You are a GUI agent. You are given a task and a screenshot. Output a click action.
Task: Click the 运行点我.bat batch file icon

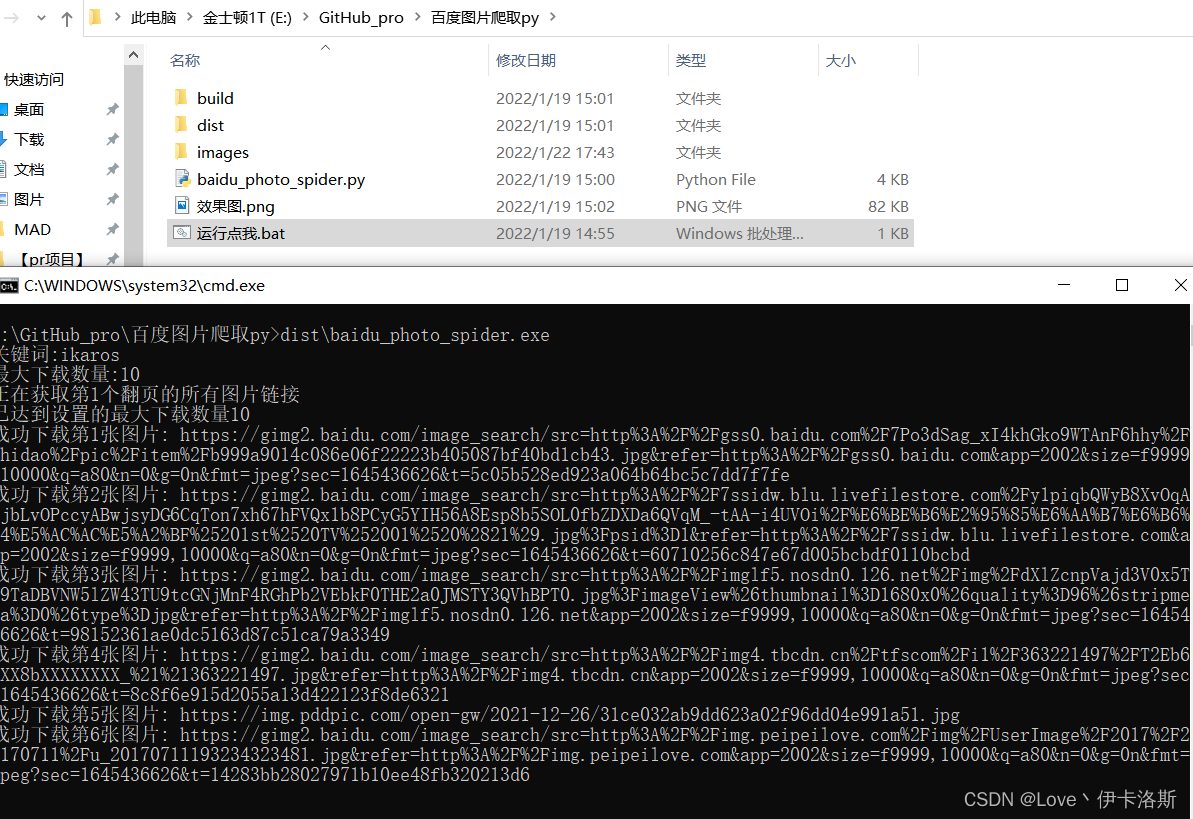point(182,233)
